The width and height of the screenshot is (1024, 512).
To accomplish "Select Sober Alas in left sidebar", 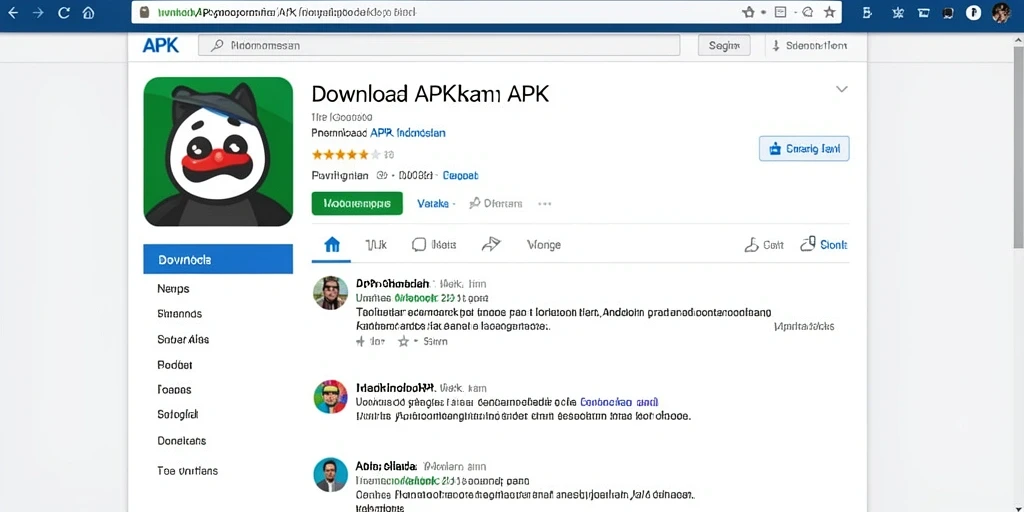I will (183, 340).
